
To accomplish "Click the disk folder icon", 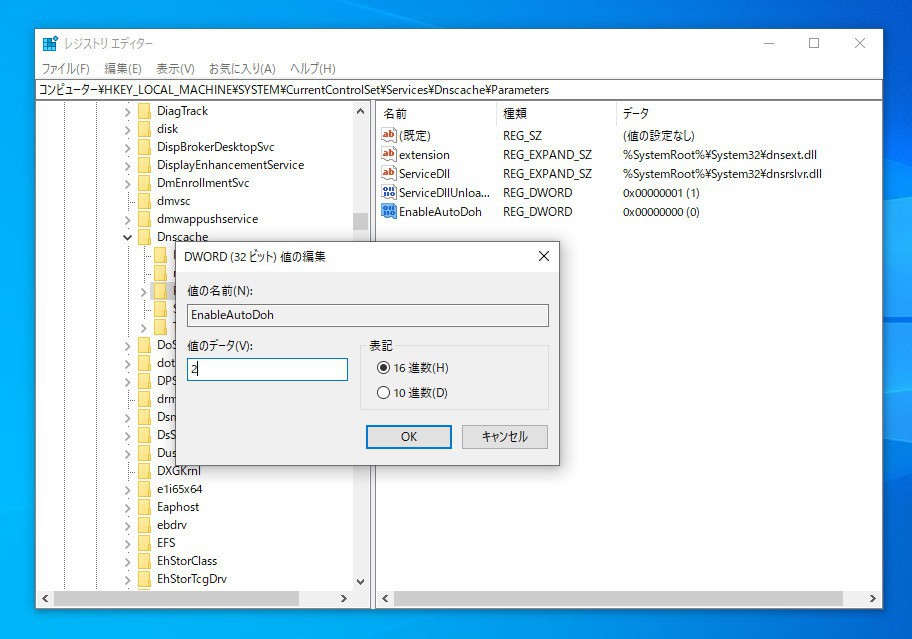I will [x=145, y=129].
